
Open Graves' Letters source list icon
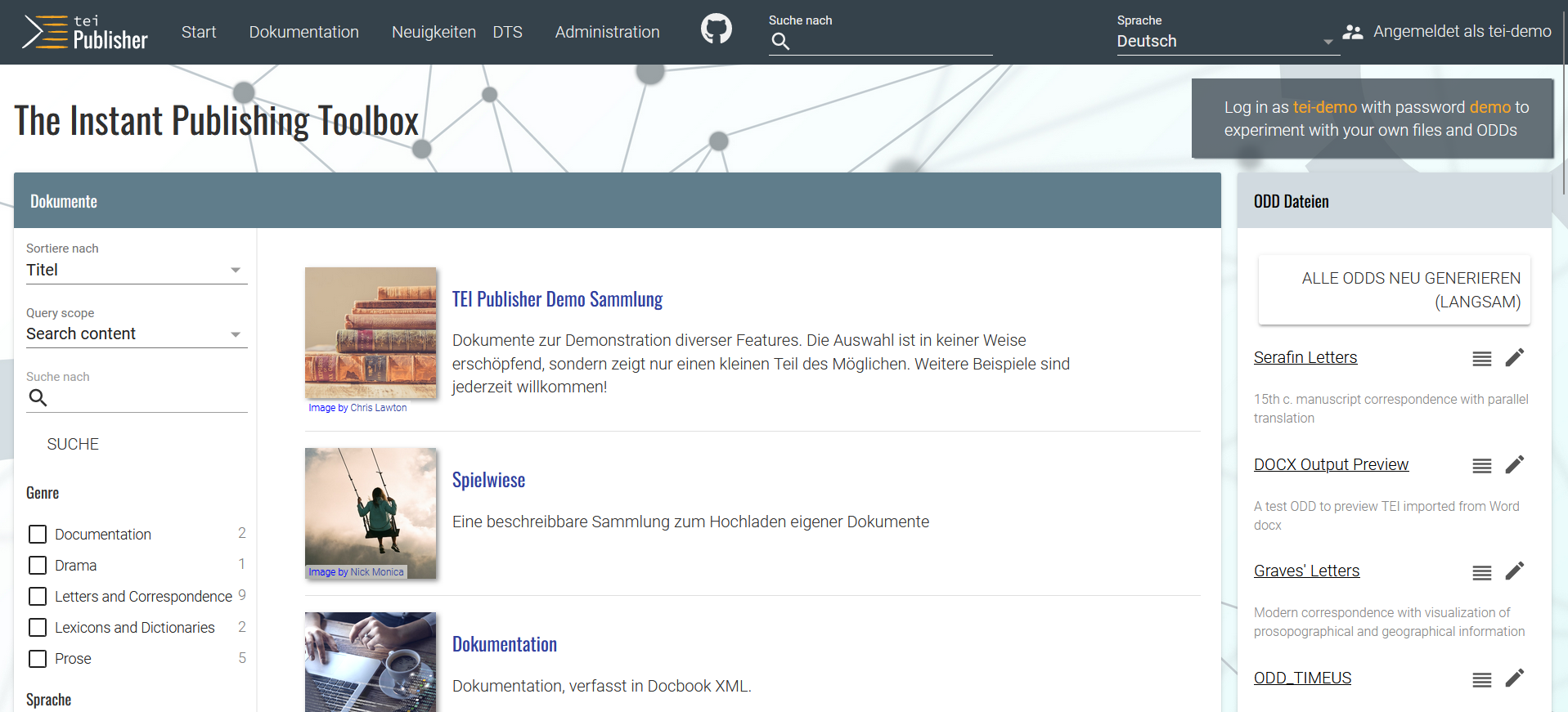[1481, 572]
